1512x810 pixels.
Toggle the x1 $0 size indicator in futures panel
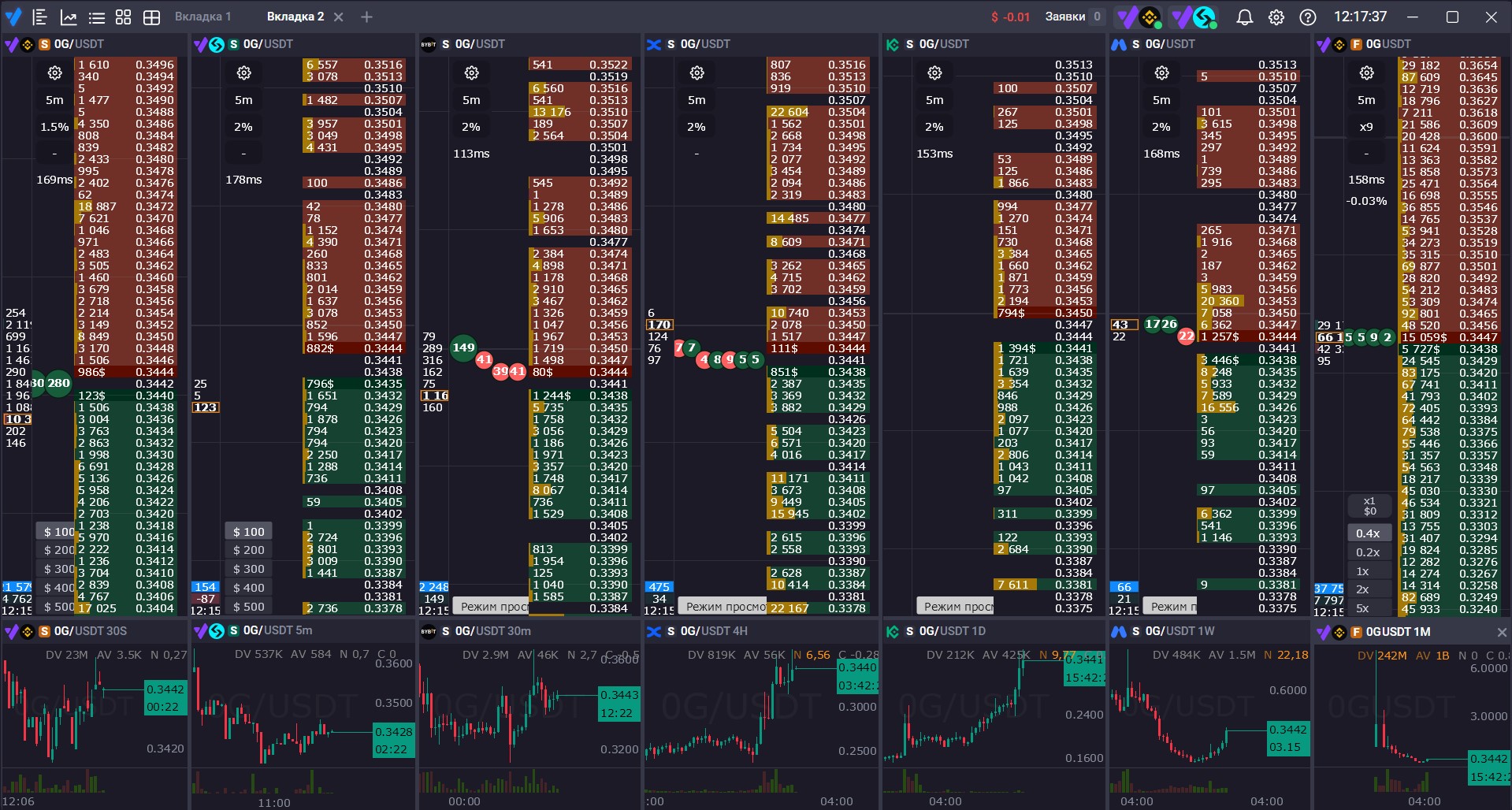[x=1369, y=506]
